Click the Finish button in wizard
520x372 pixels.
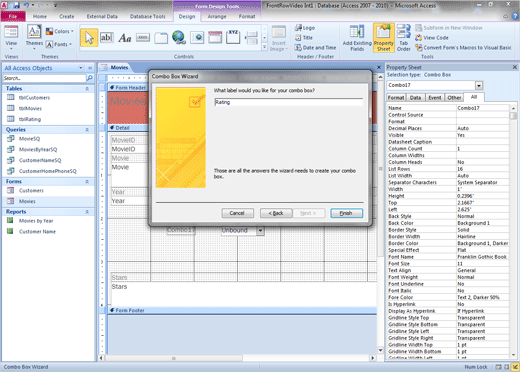click(x=346, y=213)
